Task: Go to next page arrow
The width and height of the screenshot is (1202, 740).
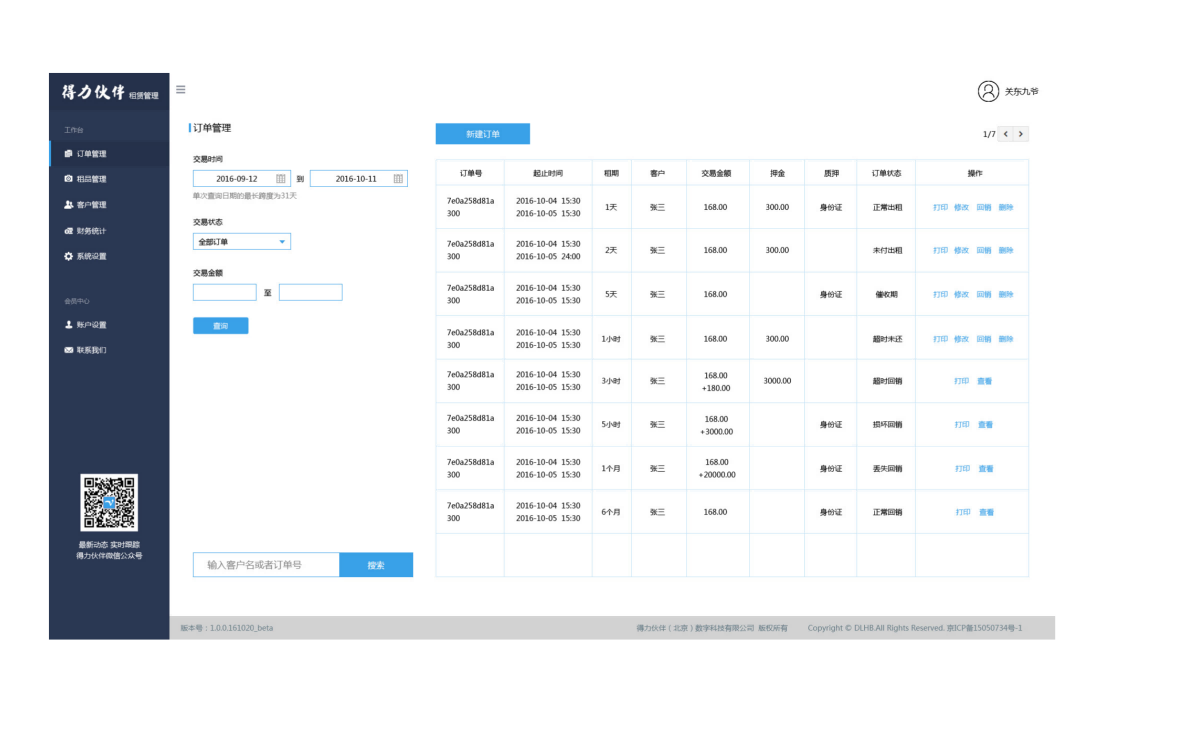Action: click(1021, 134)
